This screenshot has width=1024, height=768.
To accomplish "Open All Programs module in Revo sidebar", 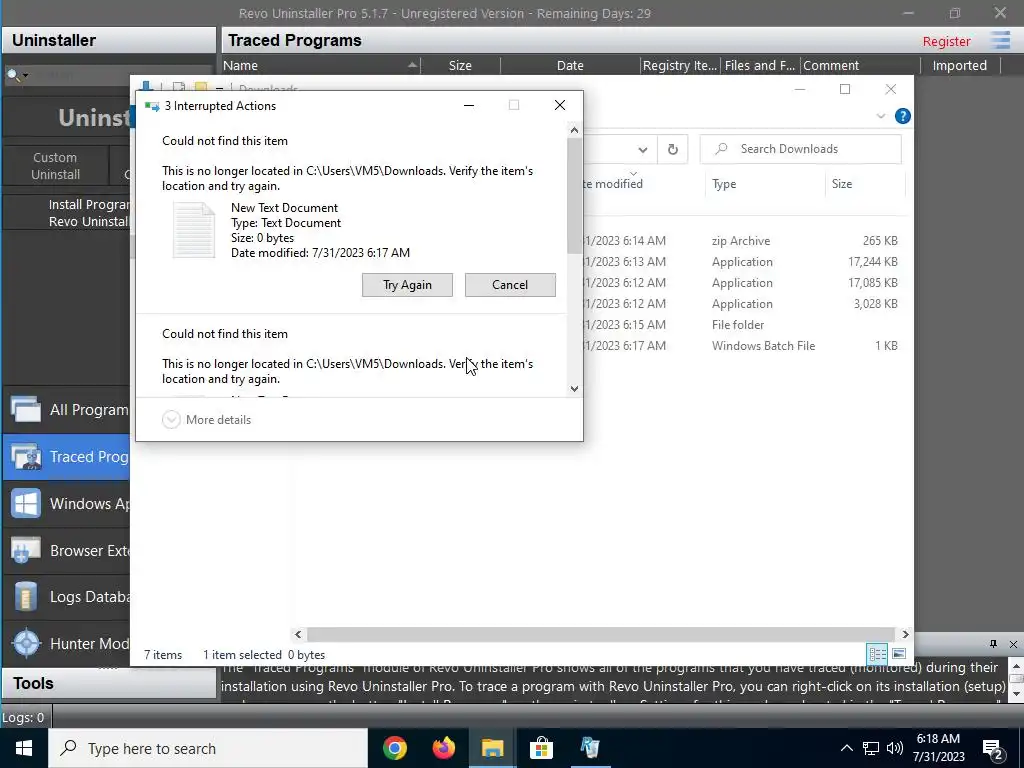I will pyautogui.click(x=26, y=409).
